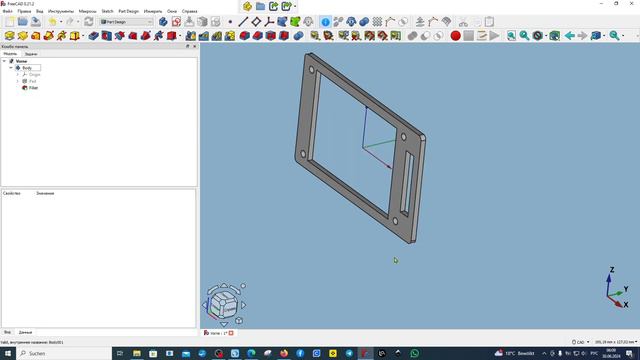Click the blue info measure icon

pyautogui.click(x=325, y=22)
